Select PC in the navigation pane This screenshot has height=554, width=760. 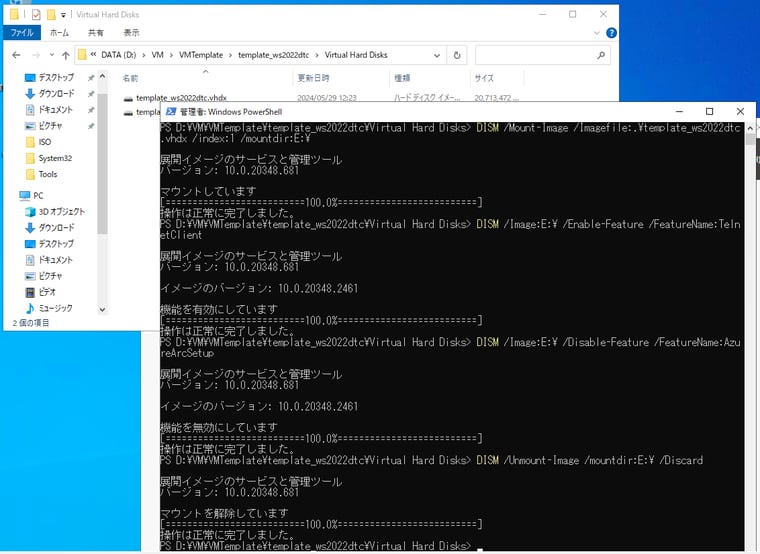pos(38,195)
